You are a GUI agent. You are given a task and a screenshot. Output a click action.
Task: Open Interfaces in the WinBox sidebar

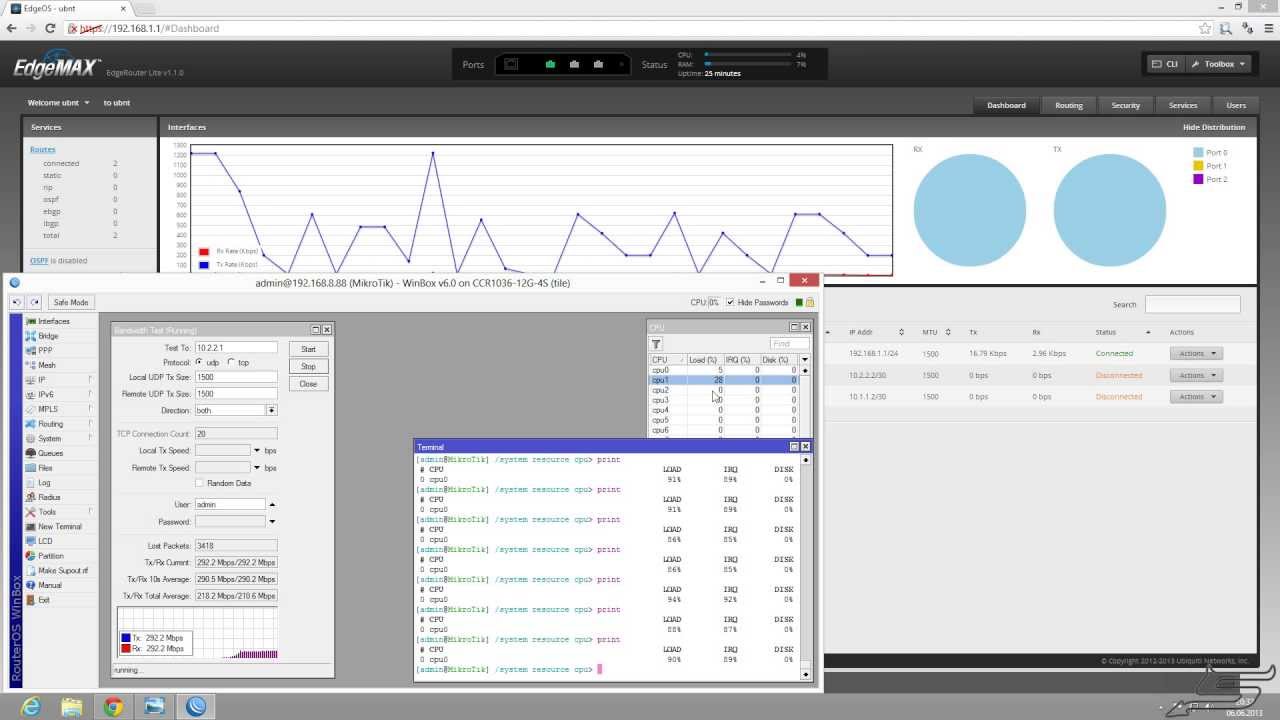point(54,321)
